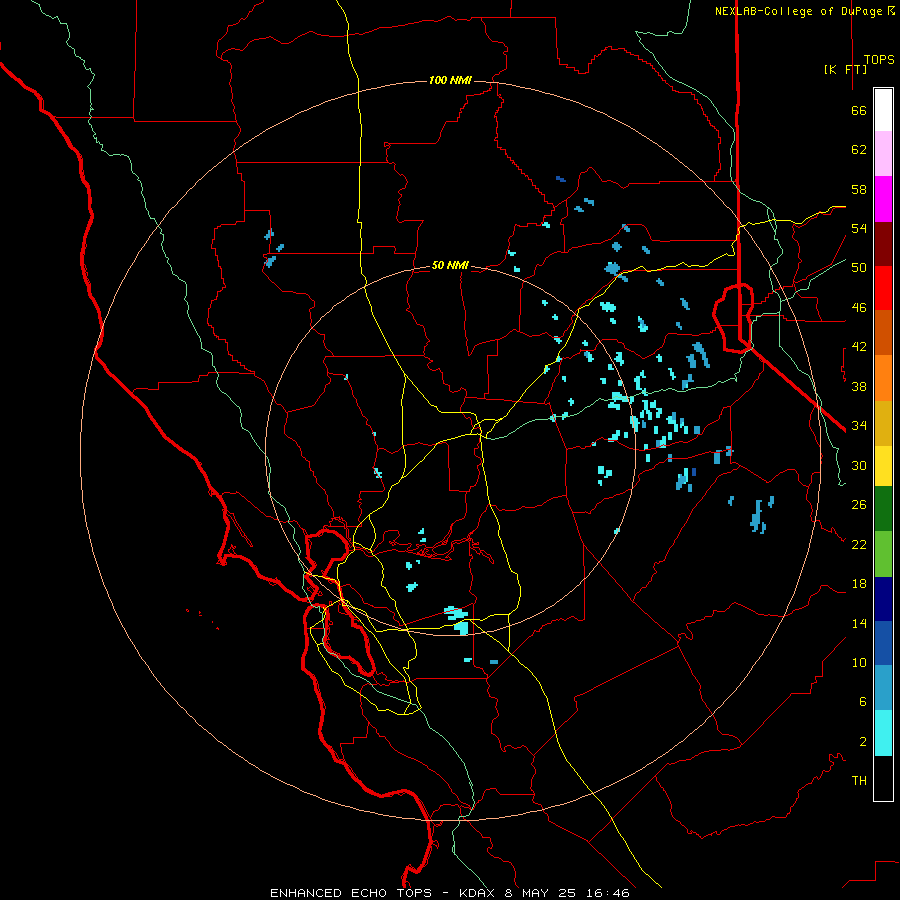The width and height of the screenshot is (900, 900).
Task: Click the TH label on the legend
Action: coord(859,780)
